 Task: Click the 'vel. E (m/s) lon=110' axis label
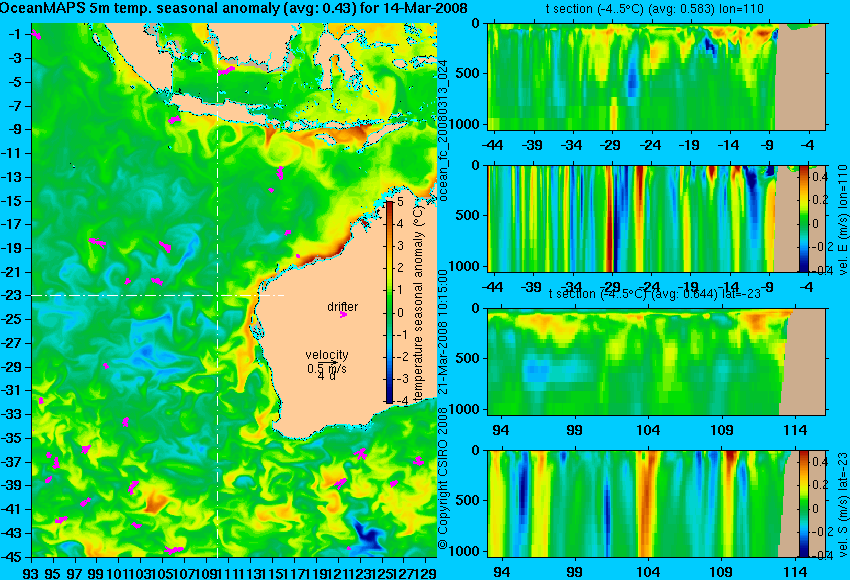click(x=842, y=220)
